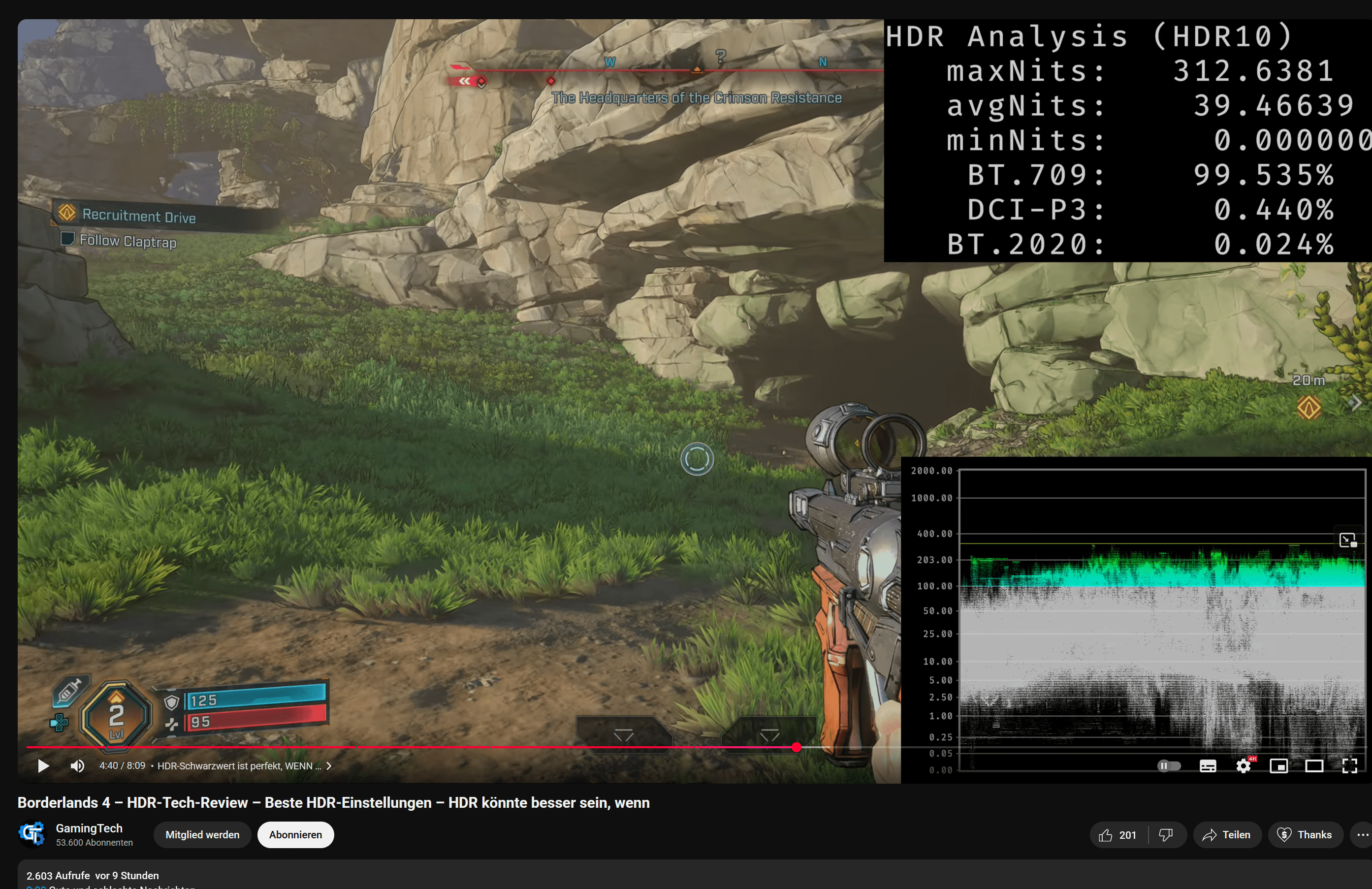Image resolution: width=1372 pixels, height=889 pixels.
Task: Open more actions three-dot menu
Action: point(1362,835)
